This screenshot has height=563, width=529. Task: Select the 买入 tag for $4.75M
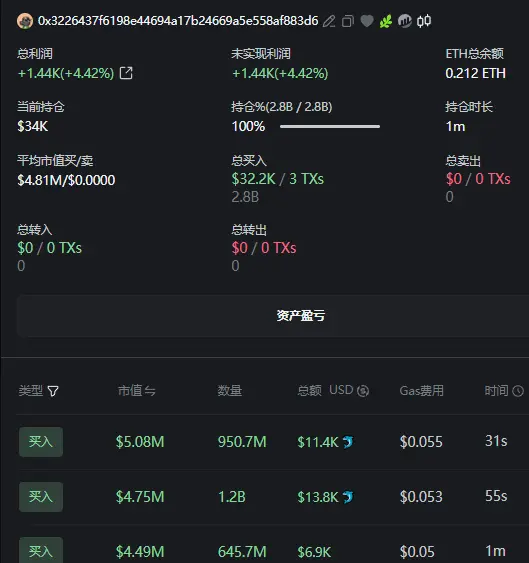(x=41, y=497)
